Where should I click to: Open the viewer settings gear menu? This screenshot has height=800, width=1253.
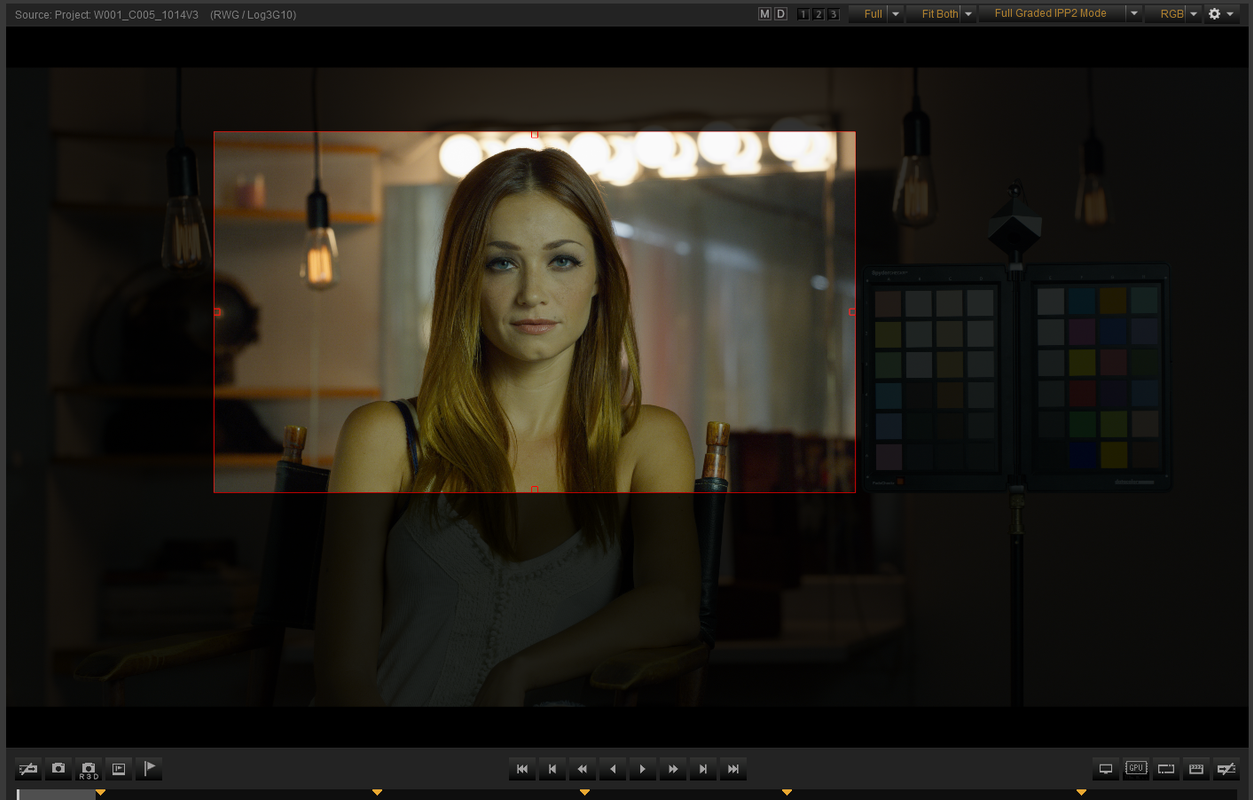[x=1220, y=14]
